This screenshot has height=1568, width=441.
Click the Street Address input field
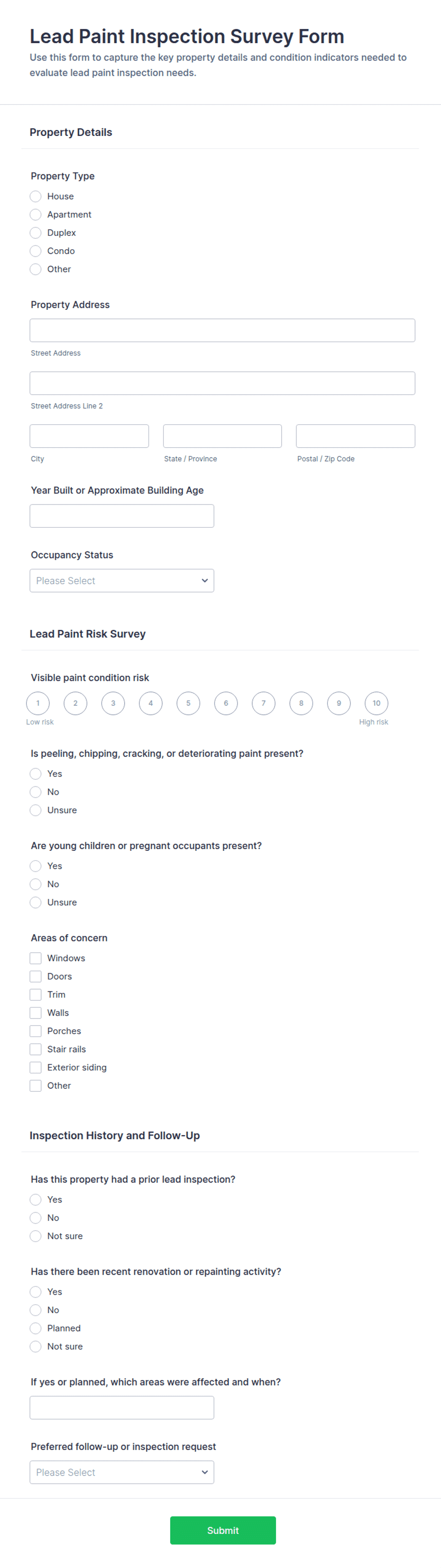222,330
